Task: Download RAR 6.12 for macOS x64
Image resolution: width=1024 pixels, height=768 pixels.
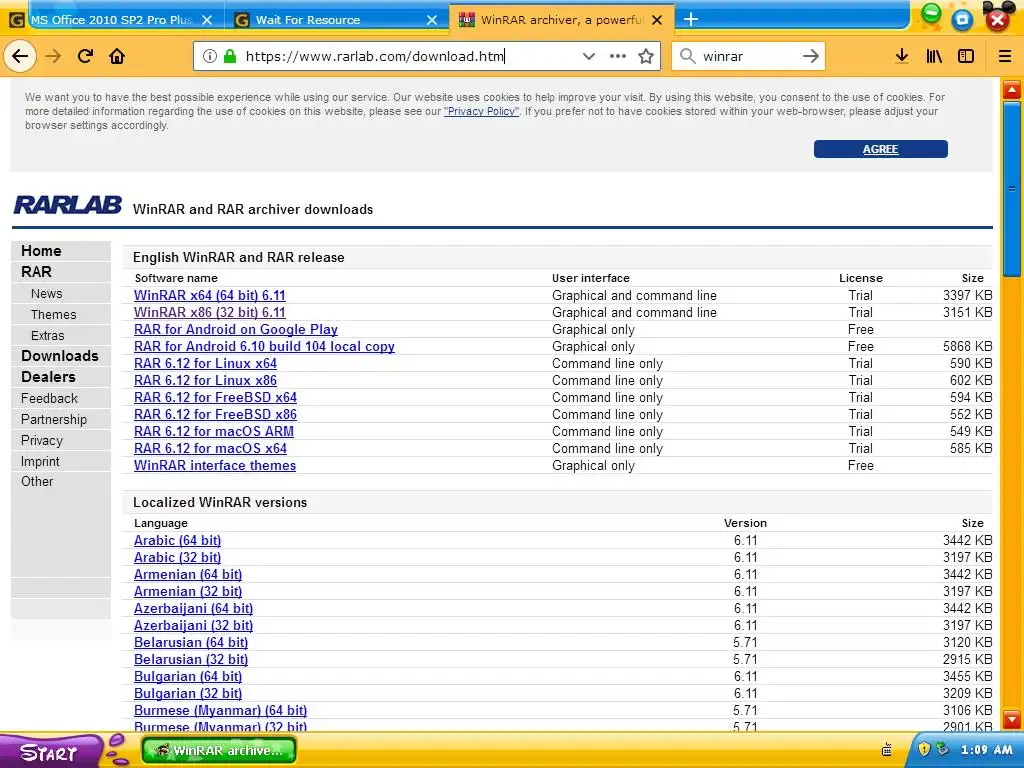Action: [x=210, y=448]
